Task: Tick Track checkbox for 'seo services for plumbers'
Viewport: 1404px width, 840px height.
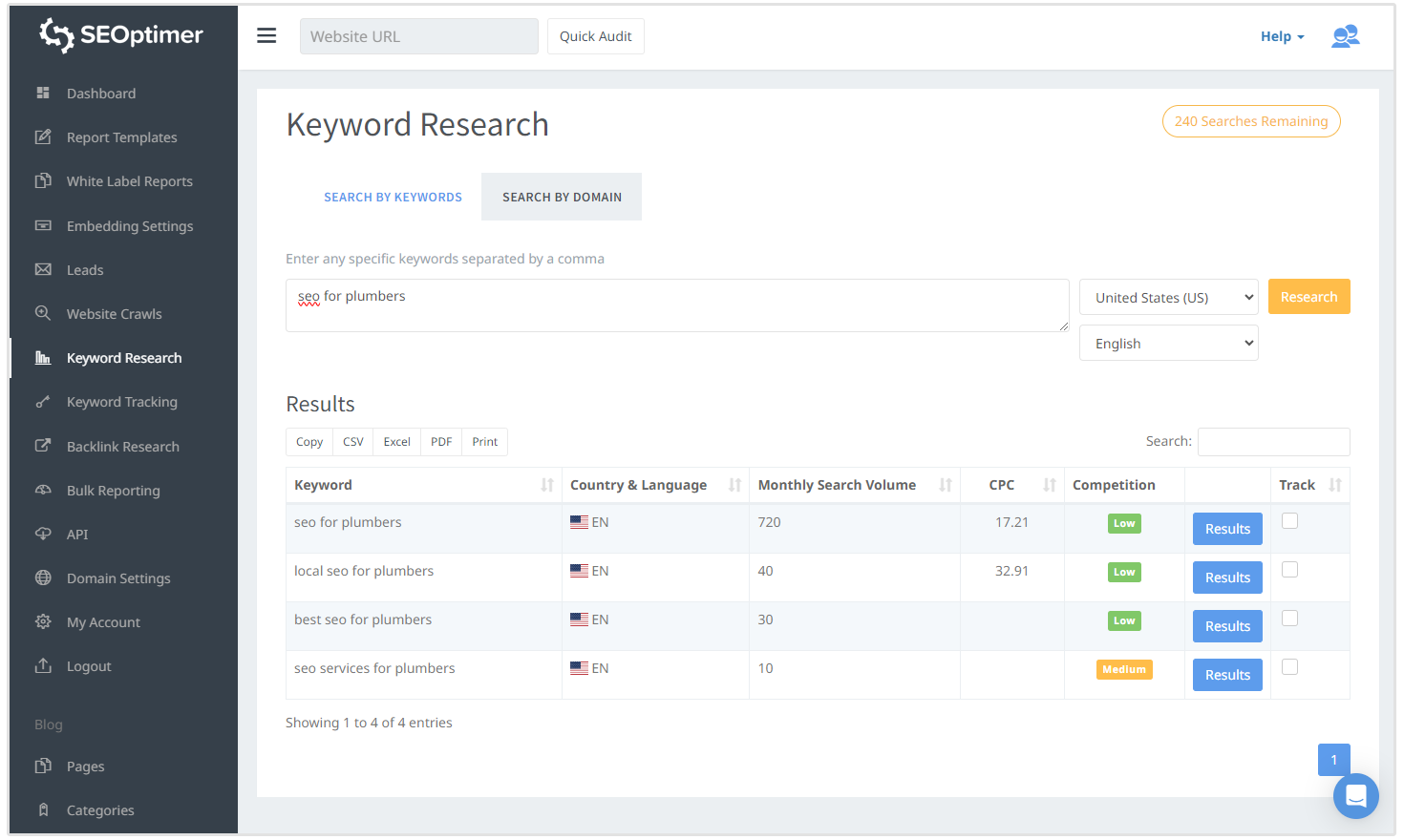Action: [x=1289, y=667]
